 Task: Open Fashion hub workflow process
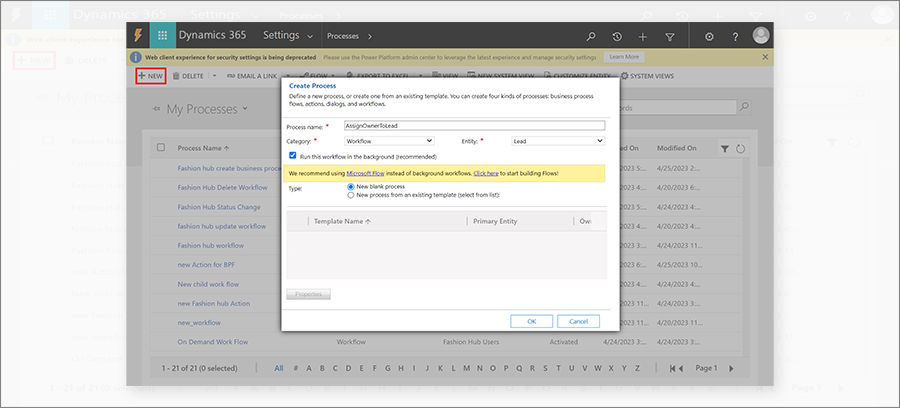point(211,246)
